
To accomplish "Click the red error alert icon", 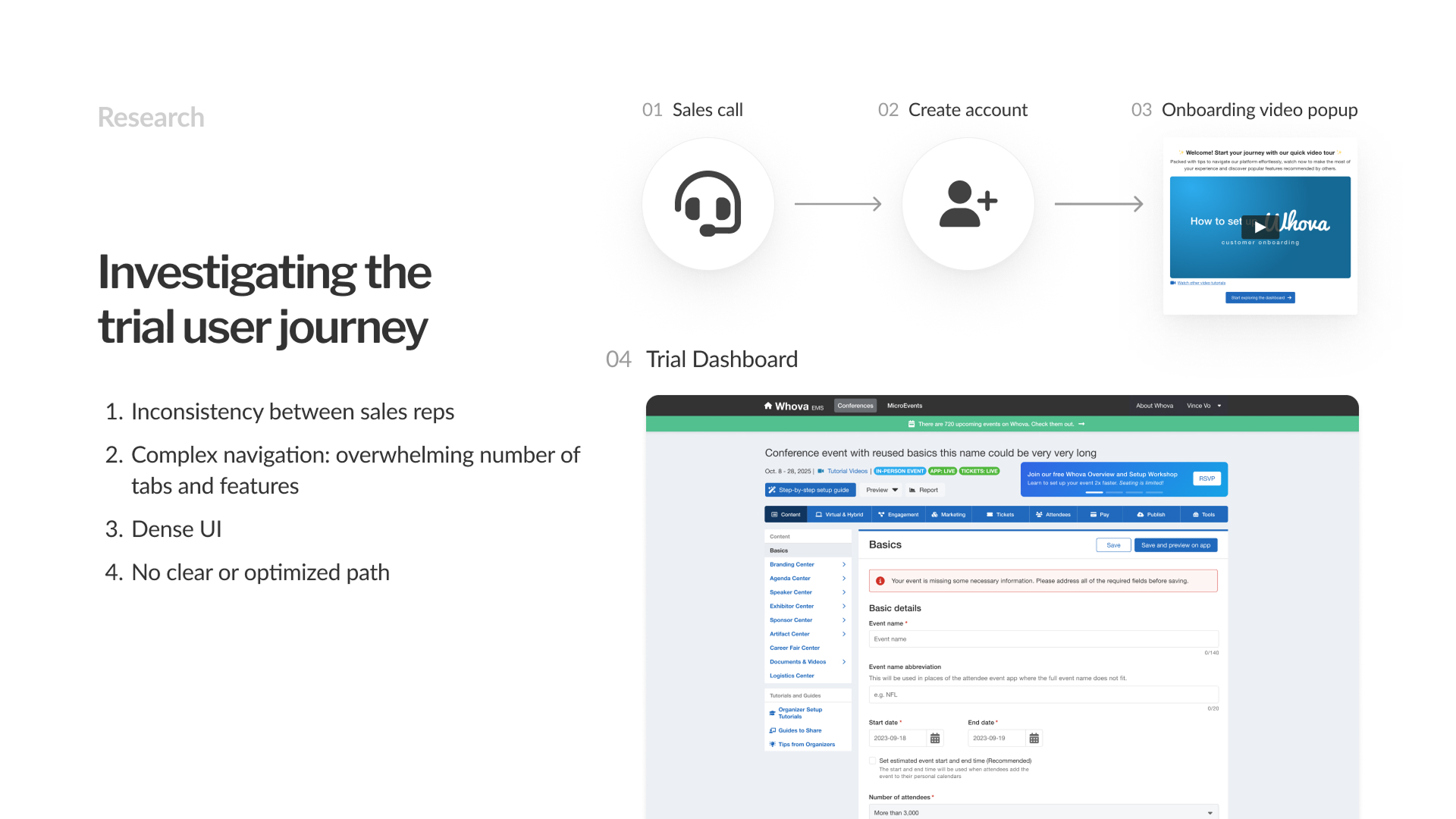I will 880,581.
